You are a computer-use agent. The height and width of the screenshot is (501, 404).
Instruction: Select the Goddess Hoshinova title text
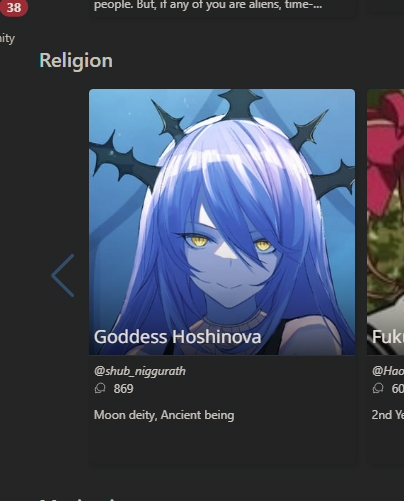click(177, 337)
